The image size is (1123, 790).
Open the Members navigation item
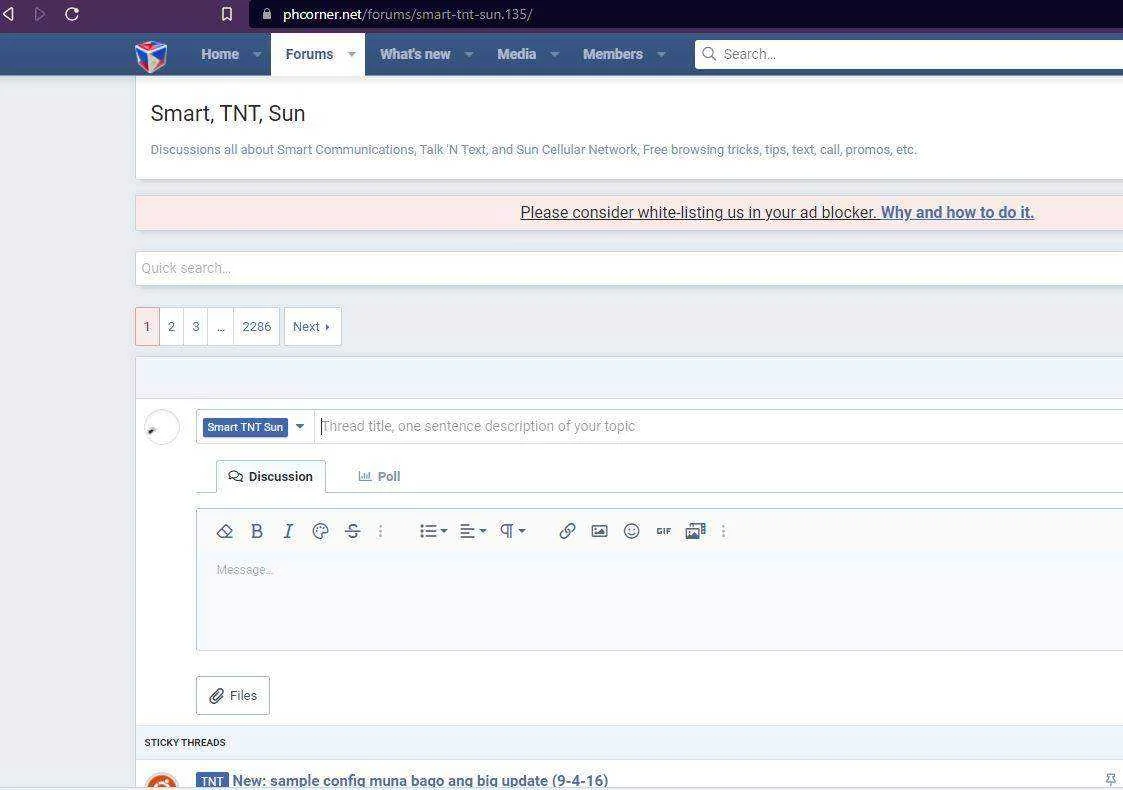pyautogui.click(x=612, y=54)
